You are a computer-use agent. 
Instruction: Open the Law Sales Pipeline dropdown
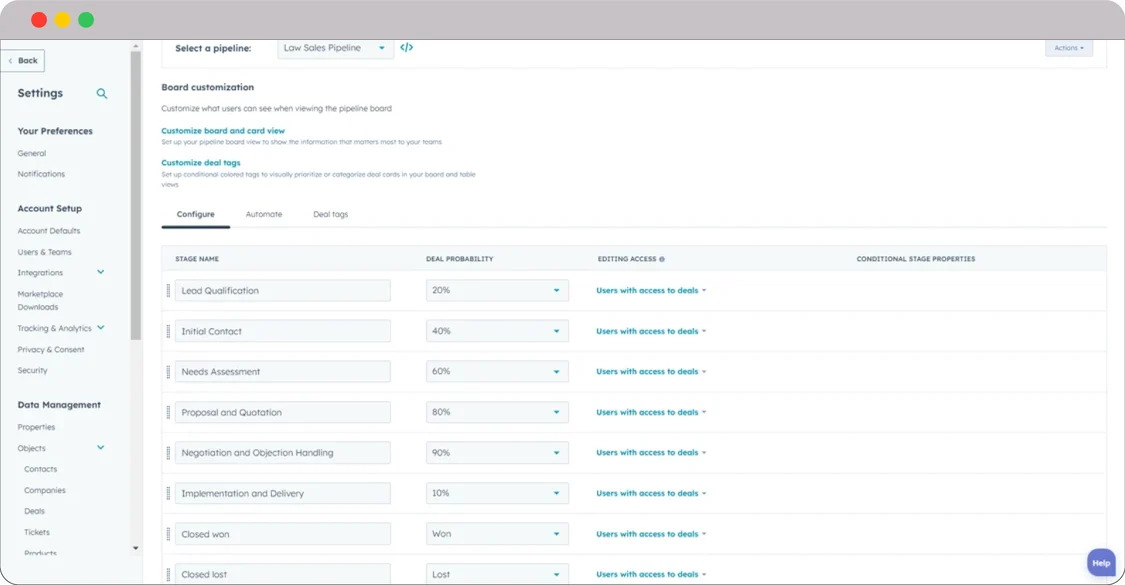(x=335, y=47)
